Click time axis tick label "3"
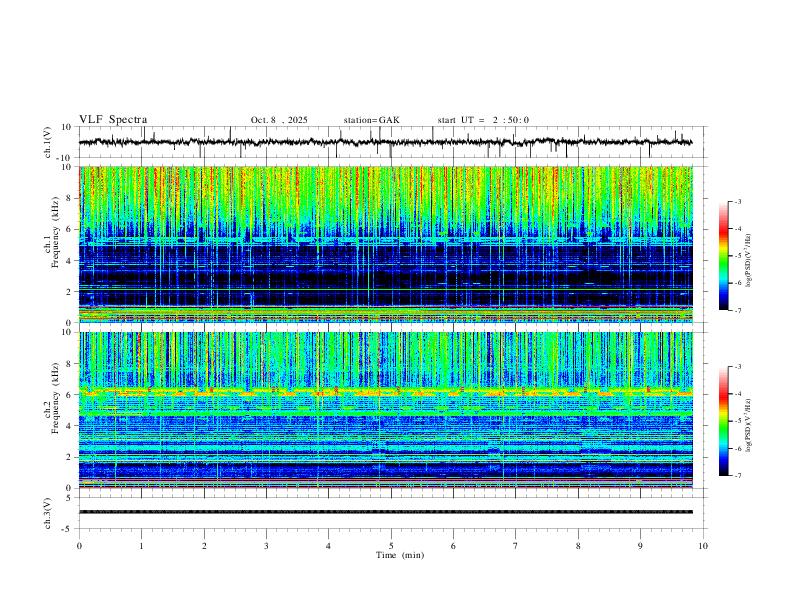Viewport: 792px width, 612px height. (266, 546)
